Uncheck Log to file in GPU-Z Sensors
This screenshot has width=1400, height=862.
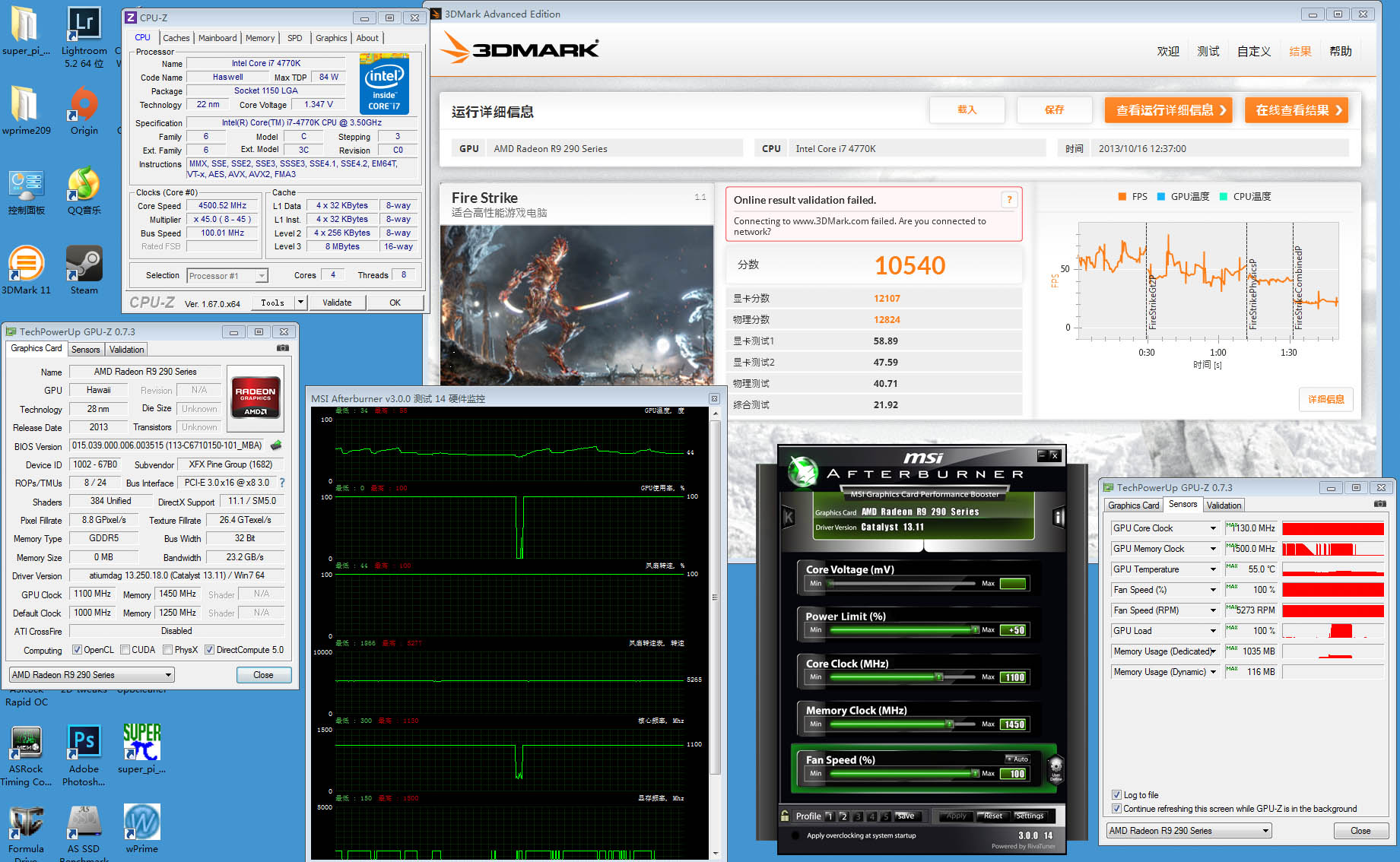[x=1116, y=795]
